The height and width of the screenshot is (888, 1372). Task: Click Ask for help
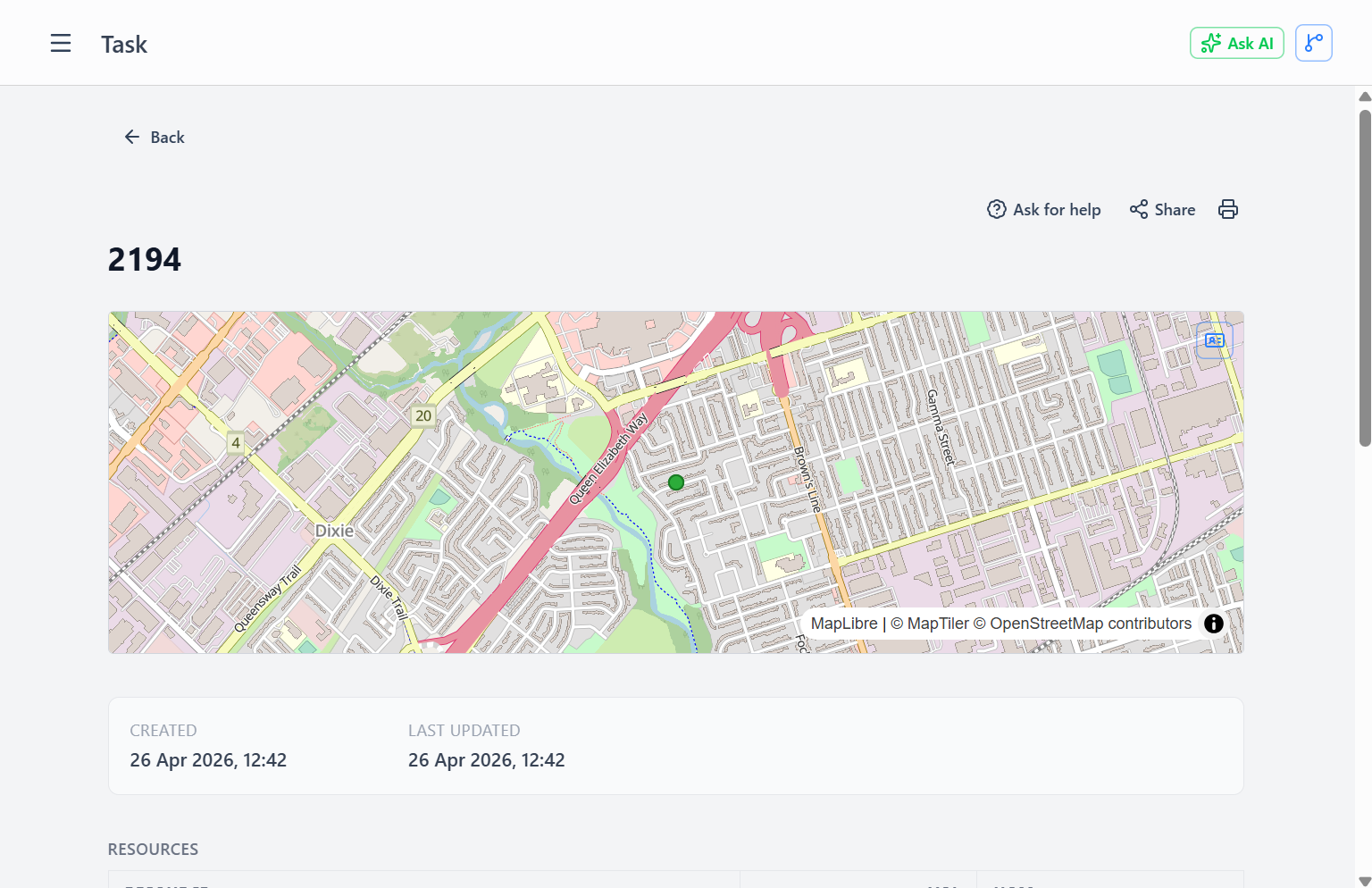[x=1043, y=209]
